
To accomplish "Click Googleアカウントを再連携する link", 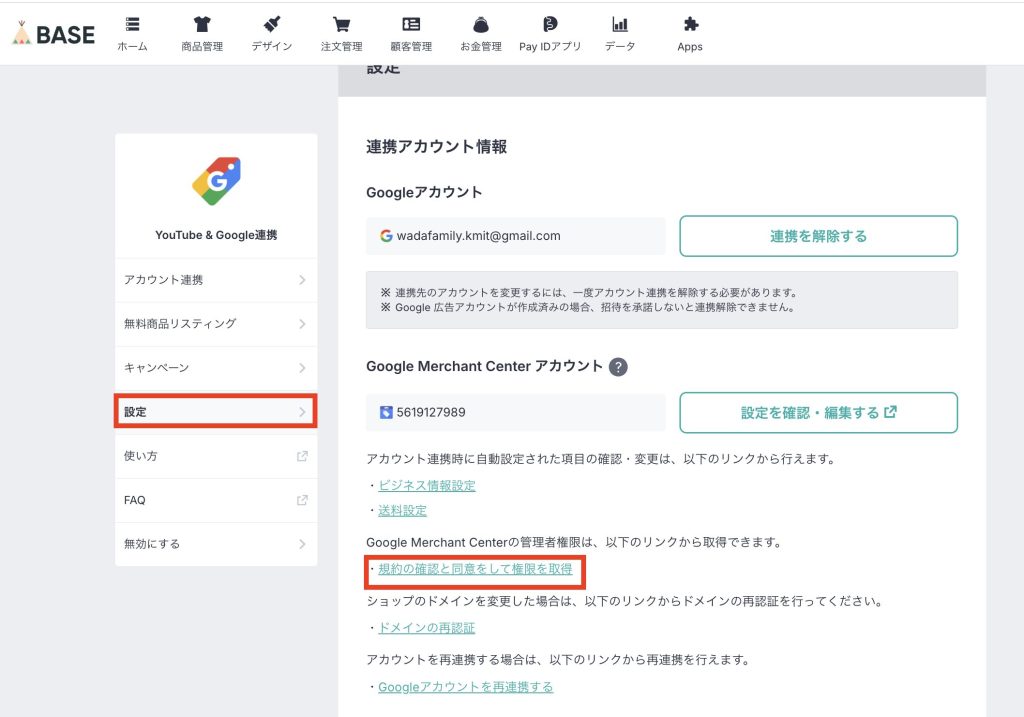I will tap(466, 687).
